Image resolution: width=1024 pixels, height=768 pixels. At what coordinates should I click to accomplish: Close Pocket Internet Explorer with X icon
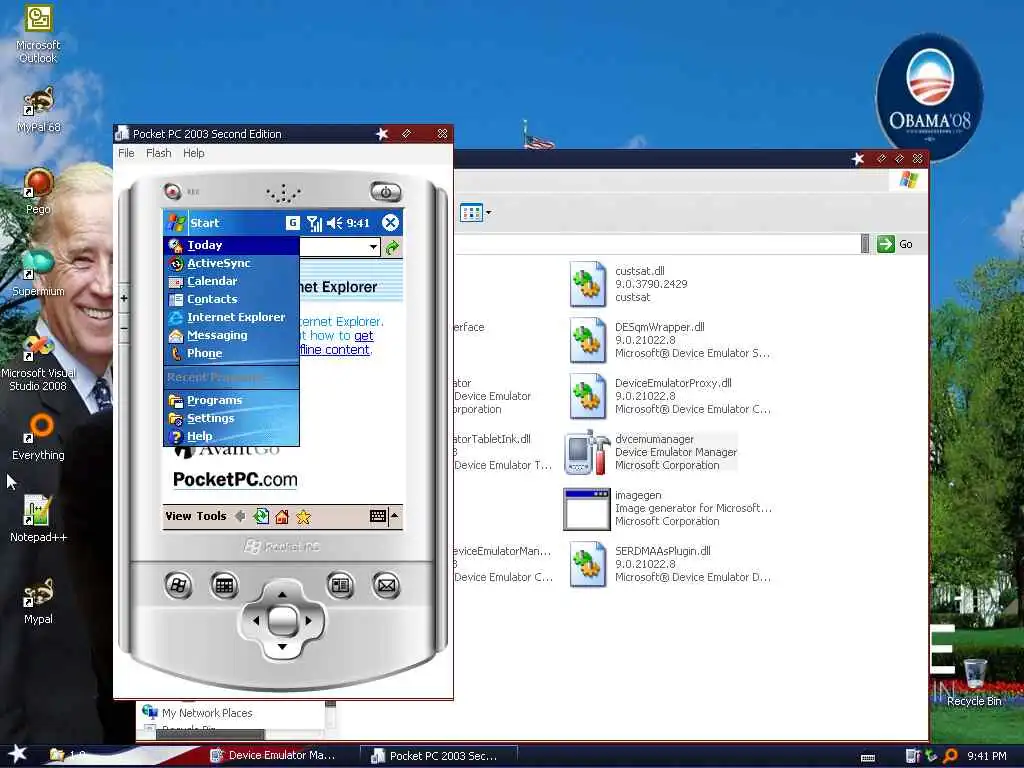[390, 223]
